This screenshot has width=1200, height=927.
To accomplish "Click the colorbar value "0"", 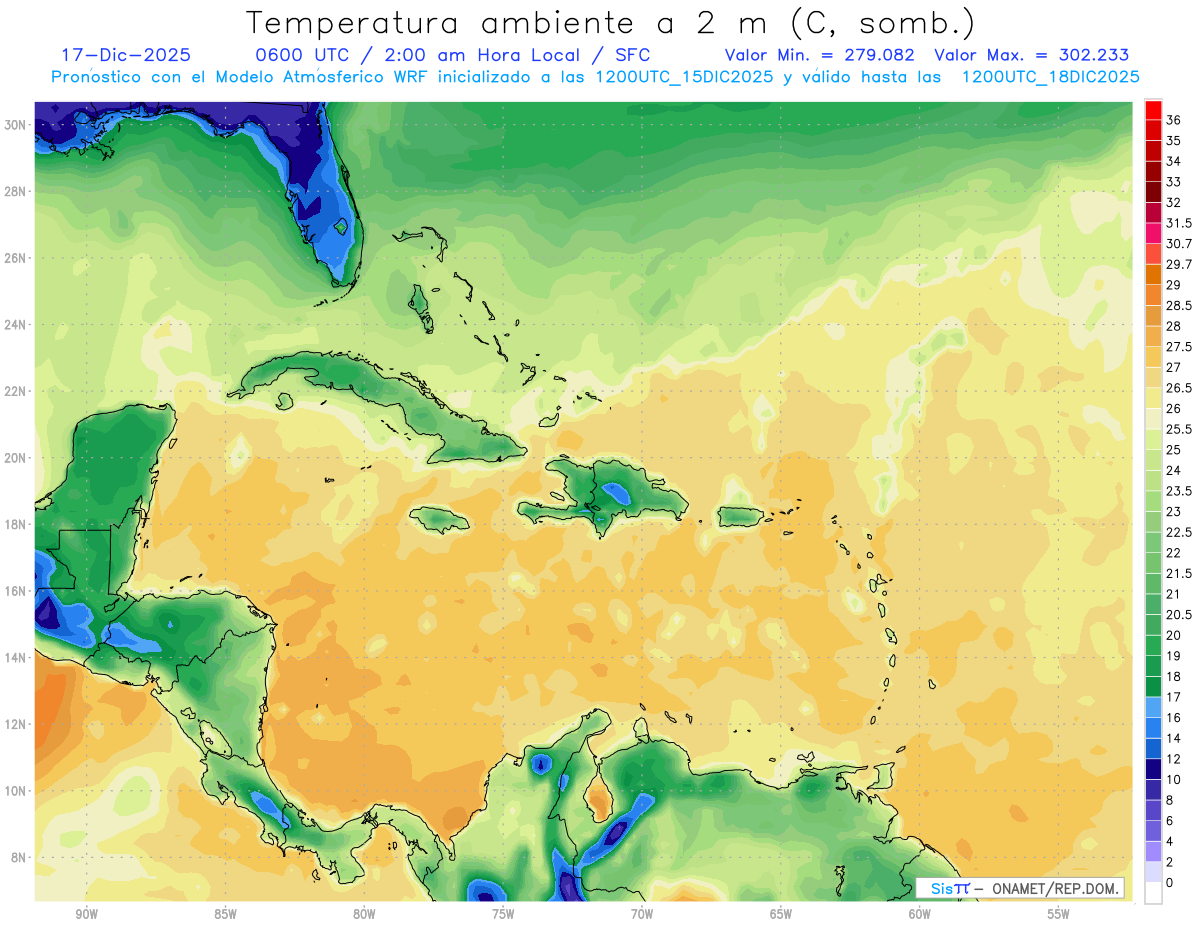I will (1170, 882).
